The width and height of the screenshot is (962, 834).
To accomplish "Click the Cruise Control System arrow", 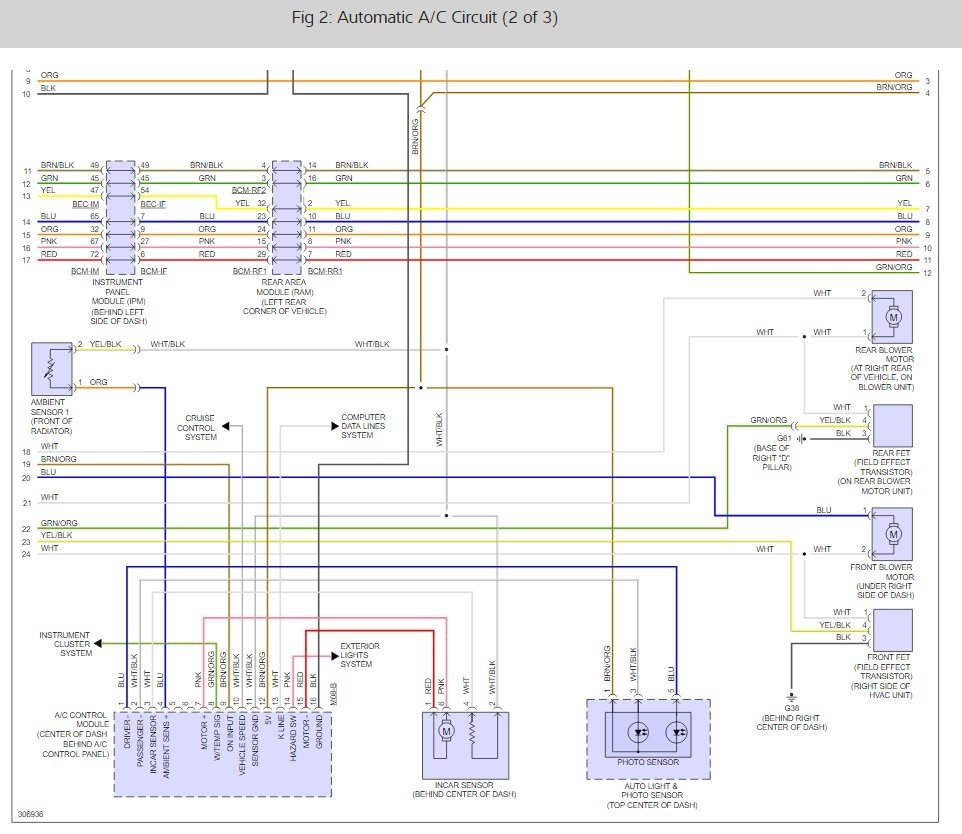I will 225,426.
